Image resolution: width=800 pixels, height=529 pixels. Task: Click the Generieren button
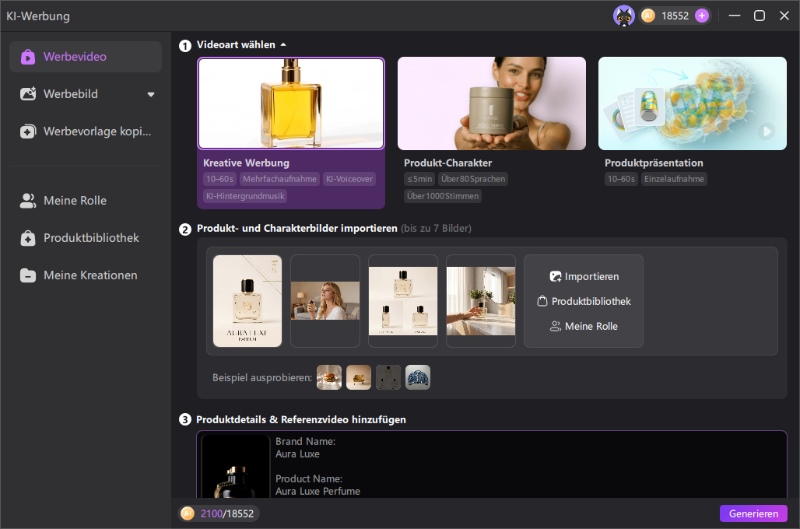(754, 514)
